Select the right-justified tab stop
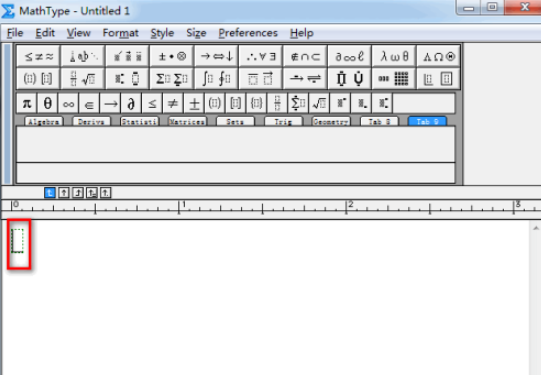The image size is (541, 375). (x=78, y=193)
